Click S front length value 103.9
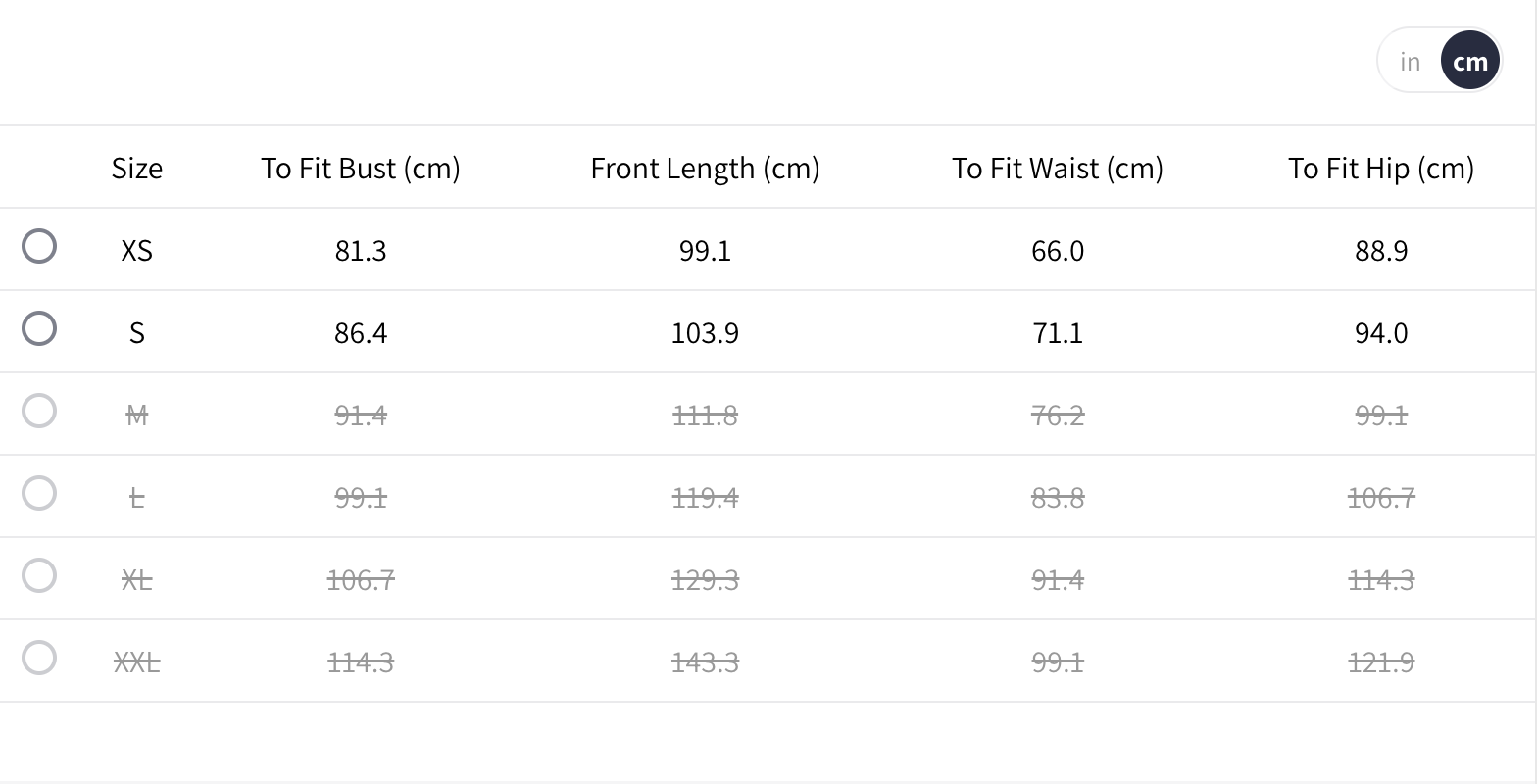The height and width of the screenshot is (784, 1537). [x=705, y=333]
